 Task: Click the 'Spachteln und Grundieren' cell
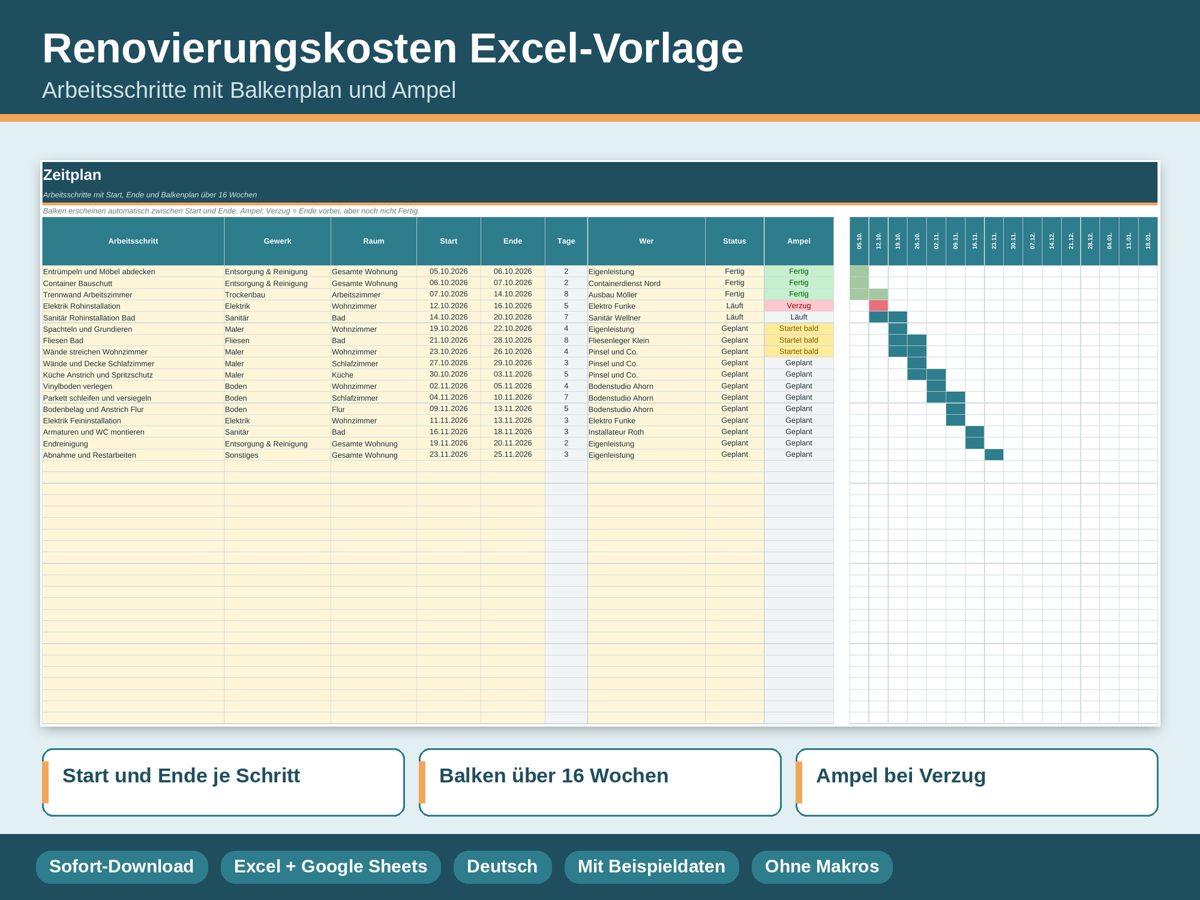(133, 329)
